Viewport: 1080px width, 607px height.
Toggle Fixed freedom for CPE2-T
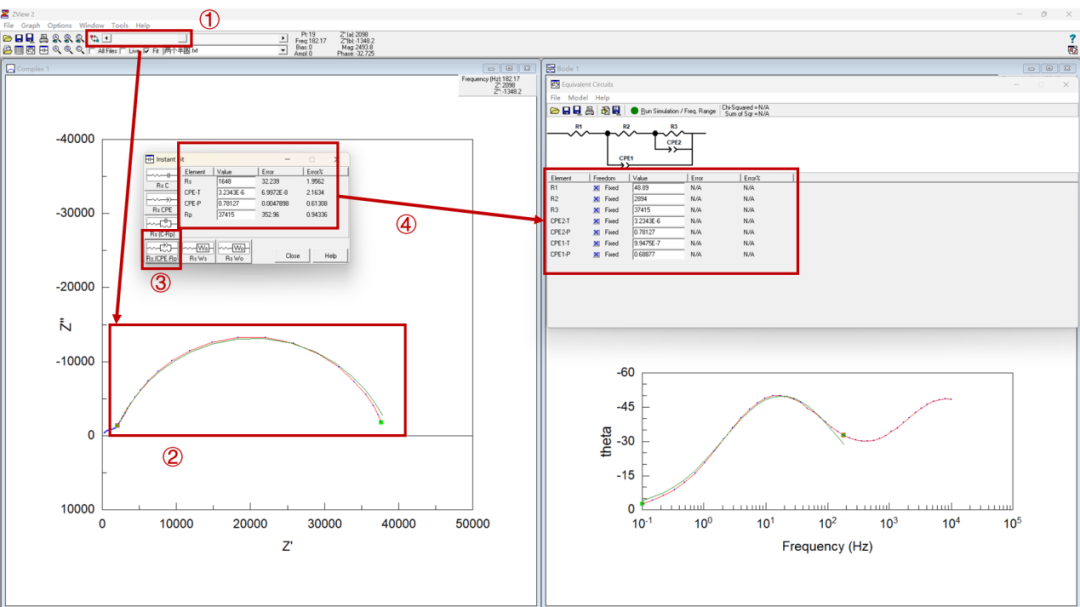[x=596, y=221]
